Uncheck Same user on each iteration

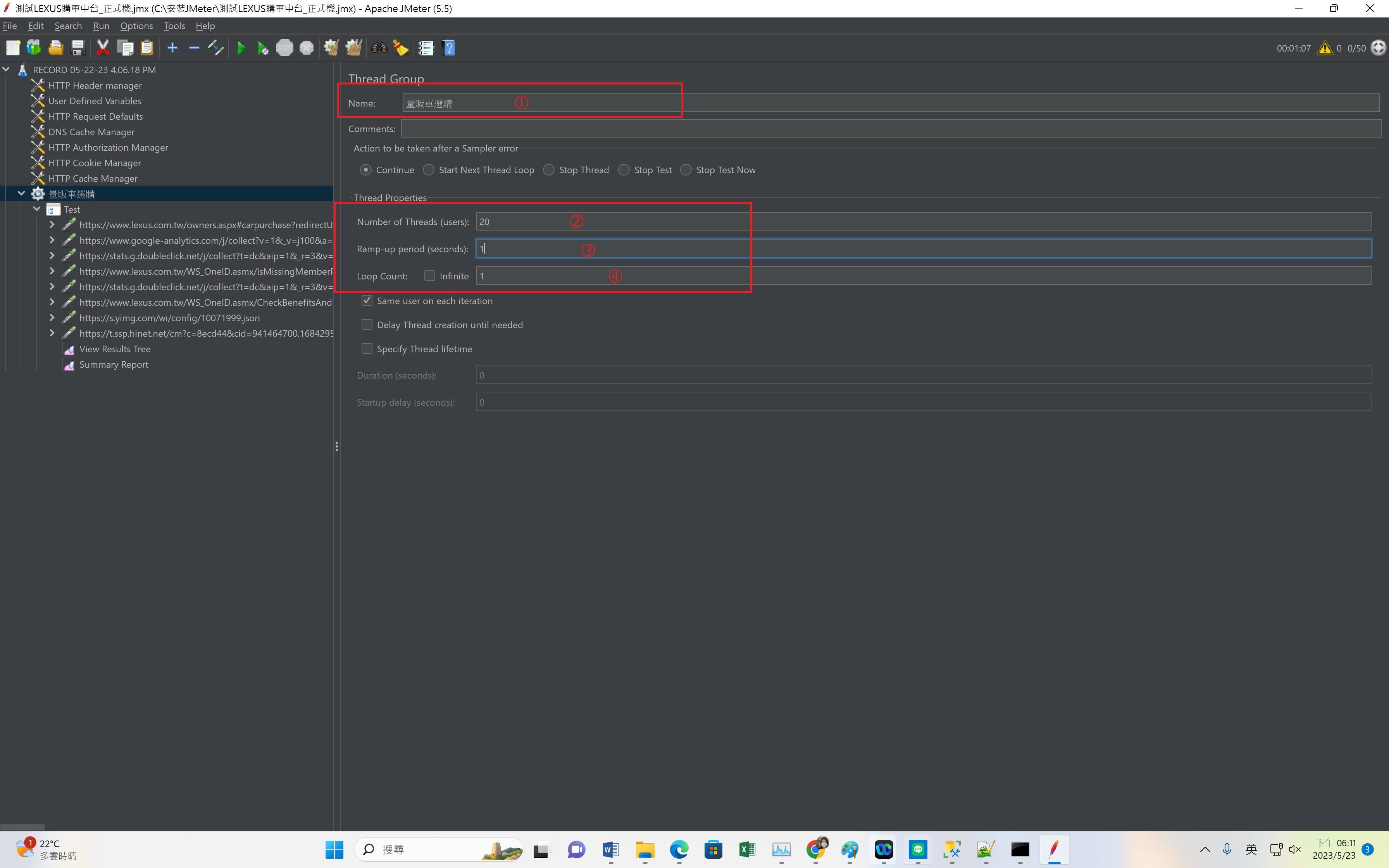(x=367, y=301)
